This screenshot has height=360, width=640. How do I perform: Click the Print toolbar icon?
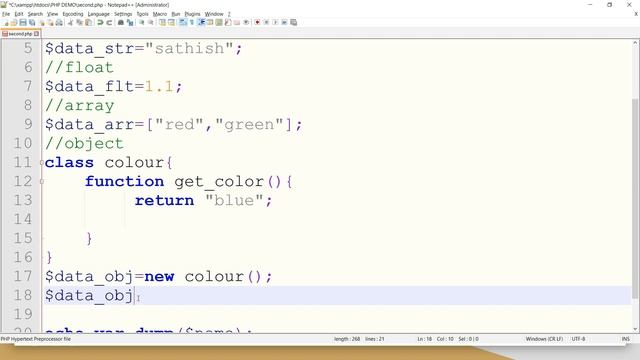59,22
